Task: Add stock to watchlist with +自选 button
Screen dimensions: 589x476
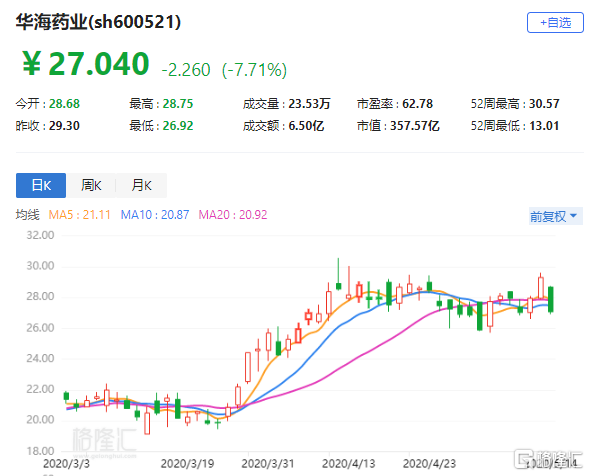Action: [x=555, y=23]
